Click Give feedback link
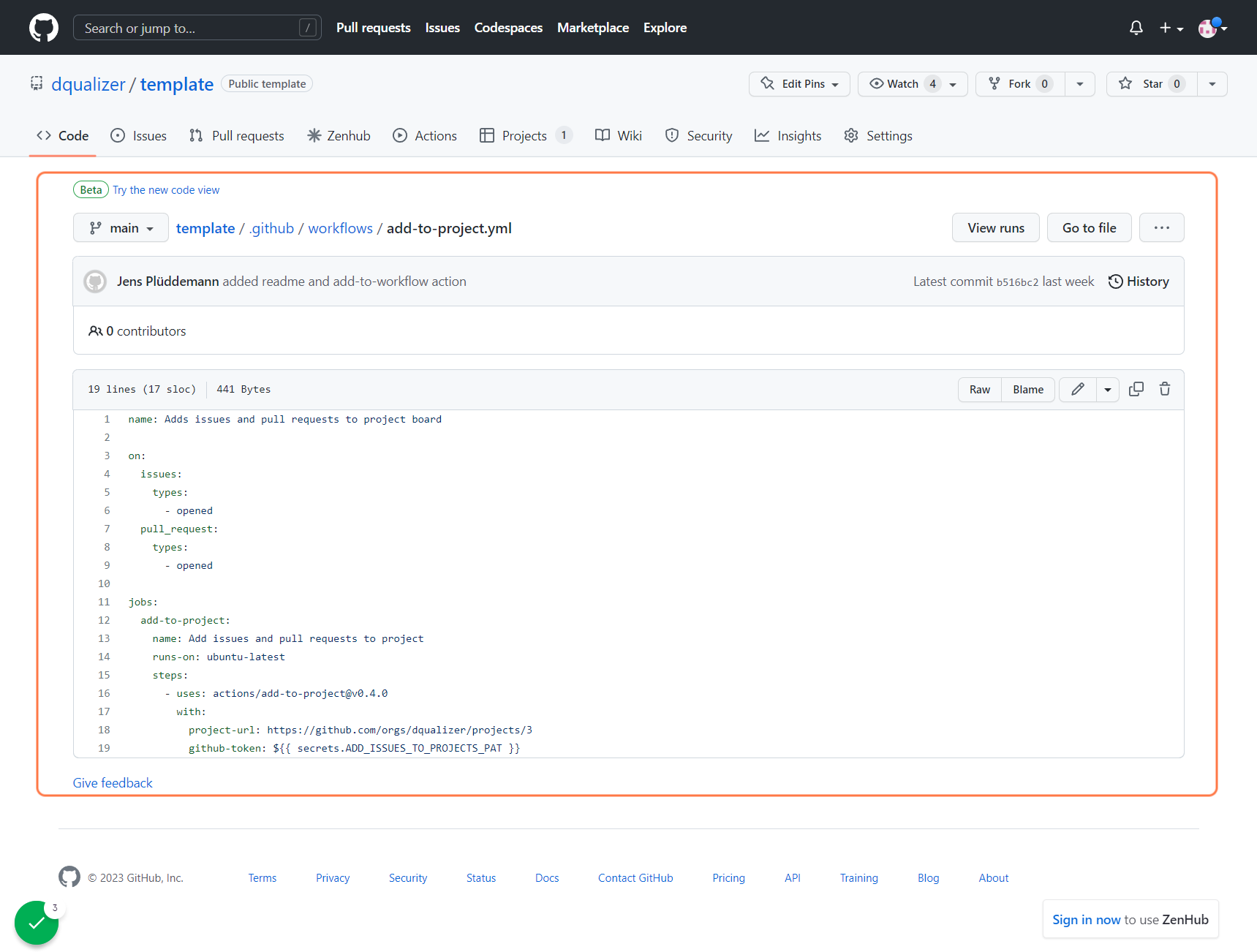The image size is (1257, 952). pos(113,783)
